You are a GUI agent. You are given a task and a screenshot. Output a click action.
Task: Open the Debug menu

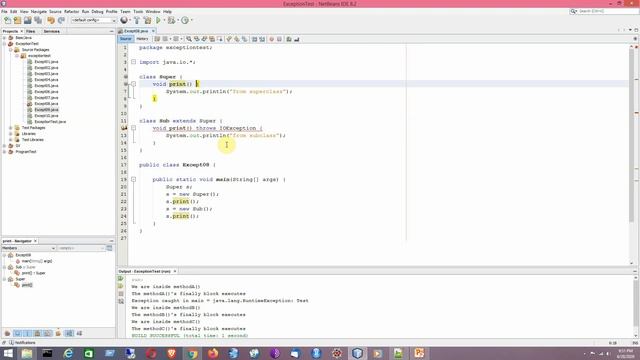(97, 11)
